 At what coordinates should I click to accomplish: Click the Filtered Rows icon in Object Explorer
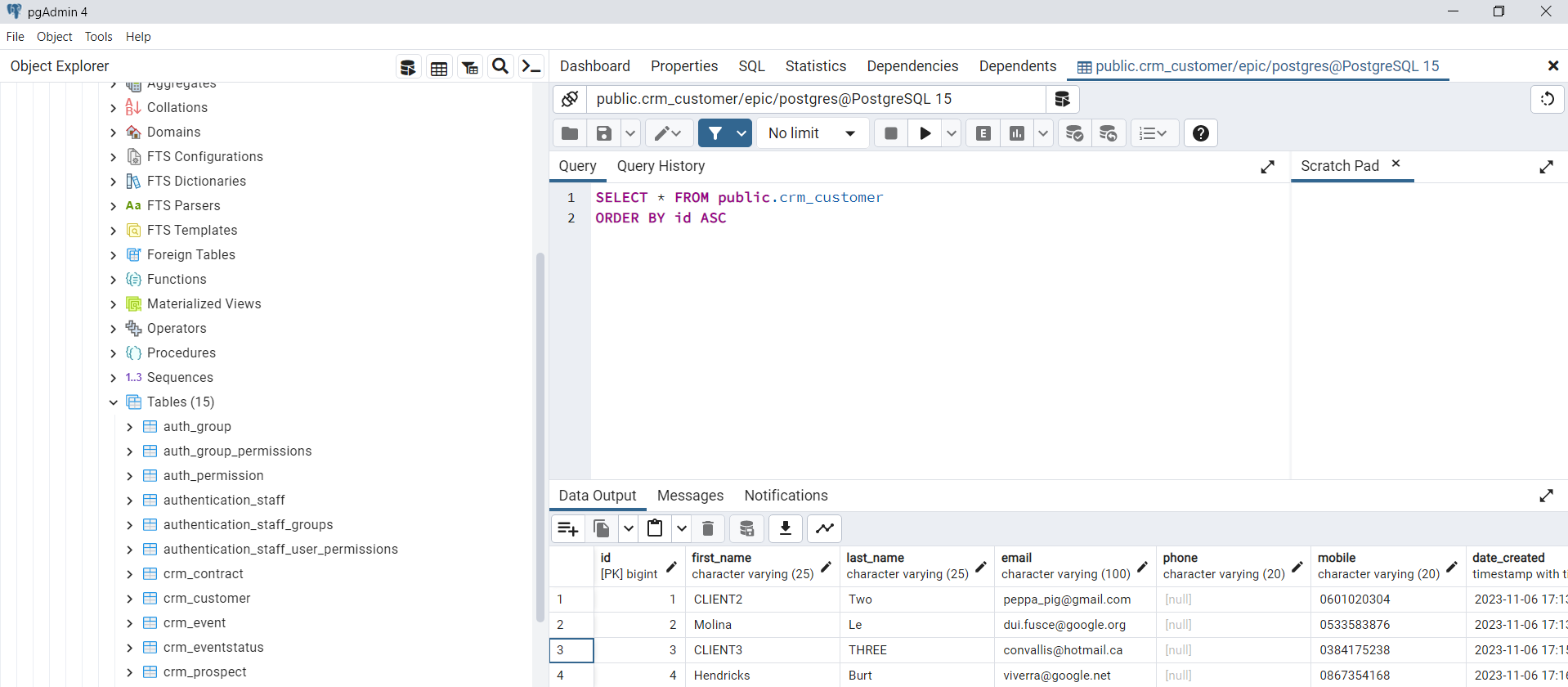(x=470, y=67)
